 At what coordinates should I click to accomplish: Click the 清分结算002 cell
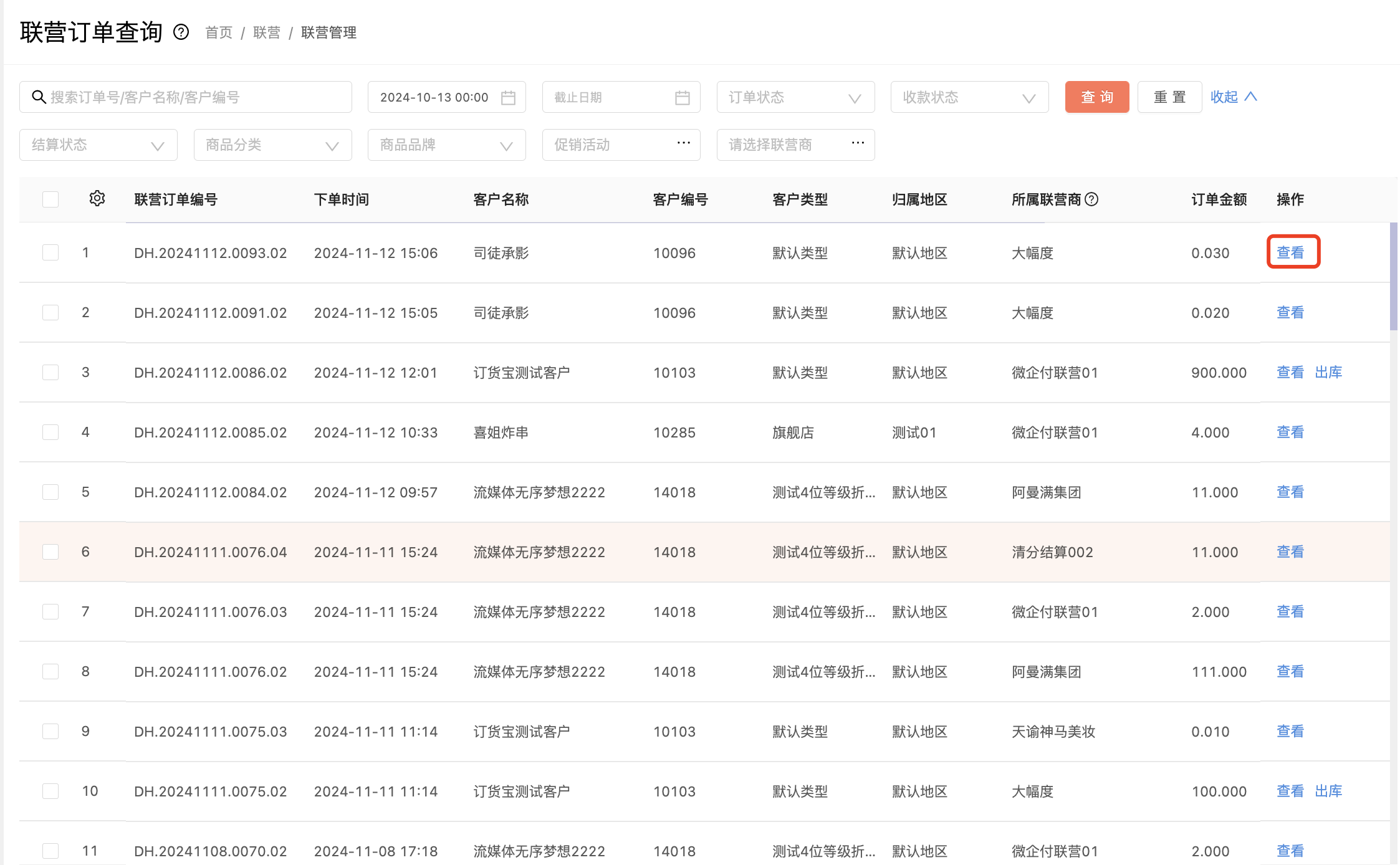[1052, 552]
